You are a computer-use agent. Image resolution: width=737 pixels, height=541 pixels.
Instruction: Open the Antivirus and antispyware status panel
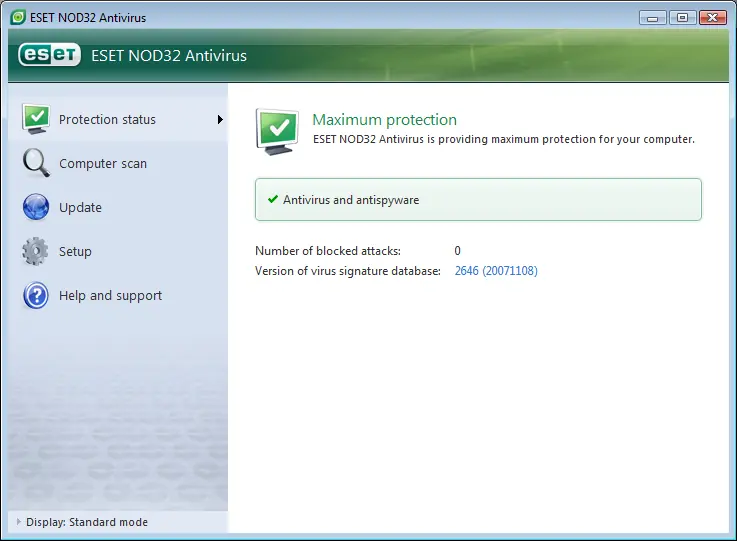[478, 199]
